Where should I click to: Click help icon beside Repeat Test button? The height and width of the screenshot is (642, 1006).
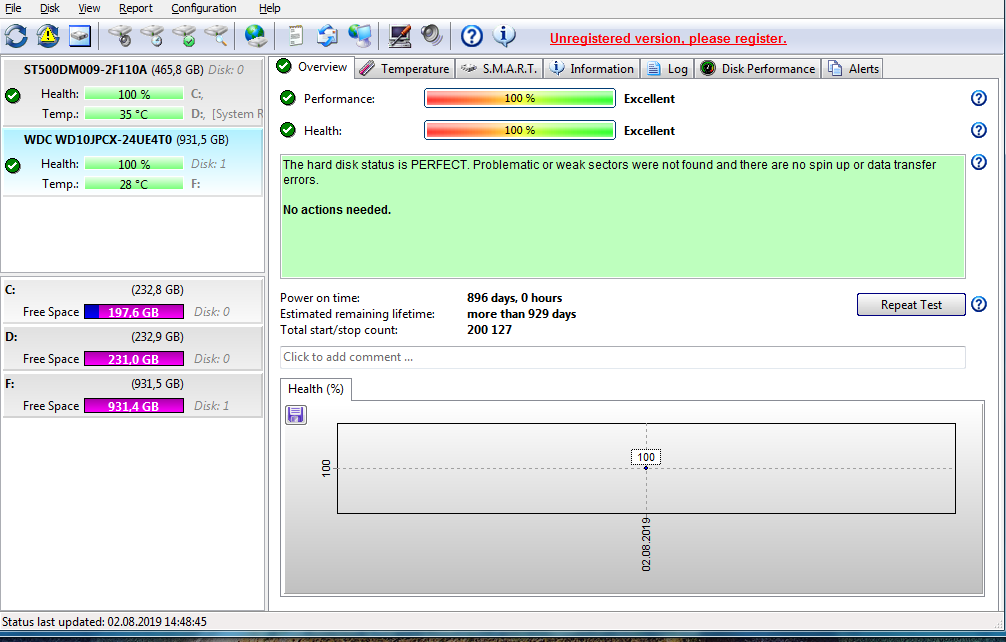979,304
